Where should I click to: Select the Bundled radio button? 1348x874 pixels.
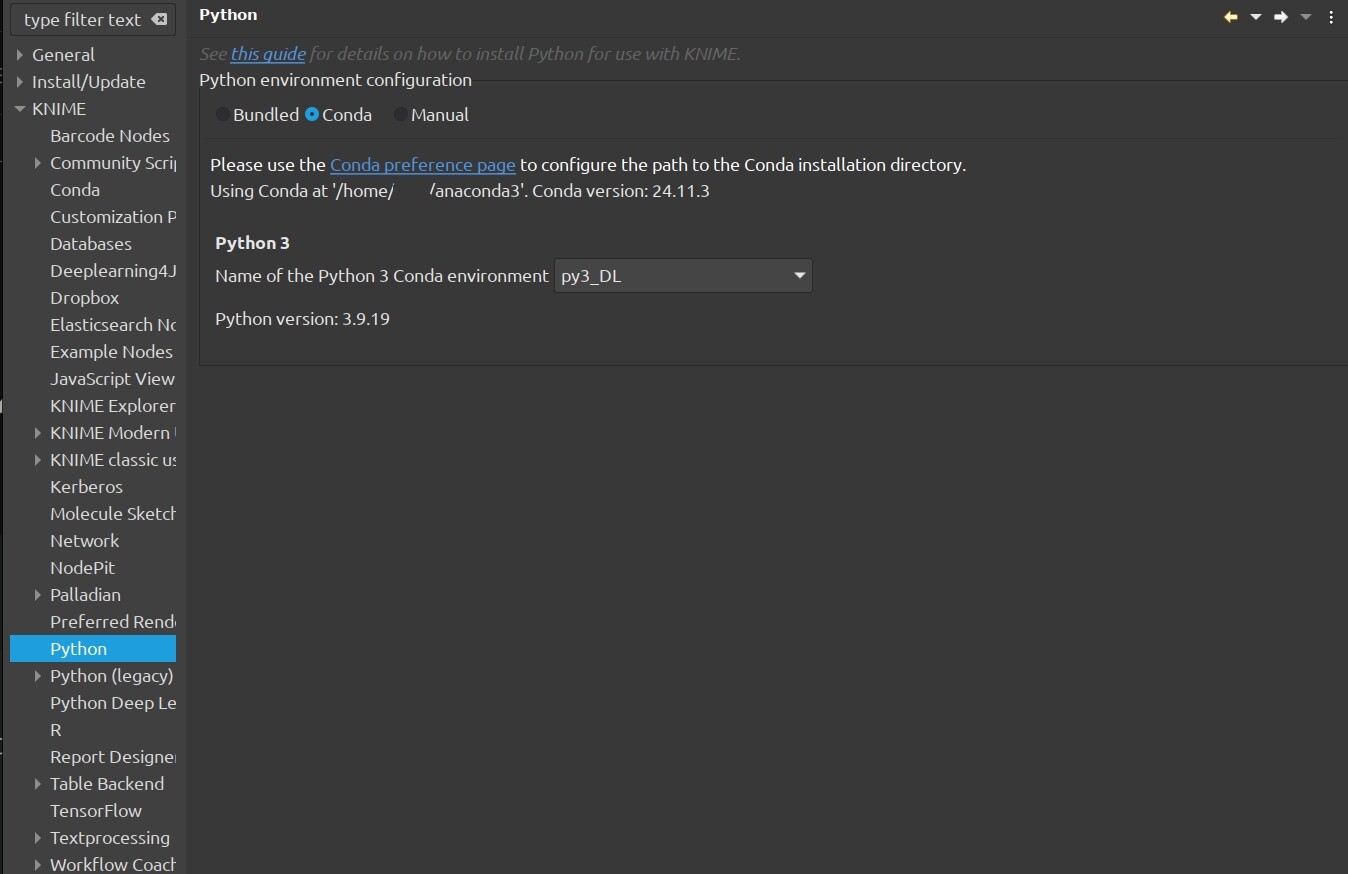pos(222,115)
